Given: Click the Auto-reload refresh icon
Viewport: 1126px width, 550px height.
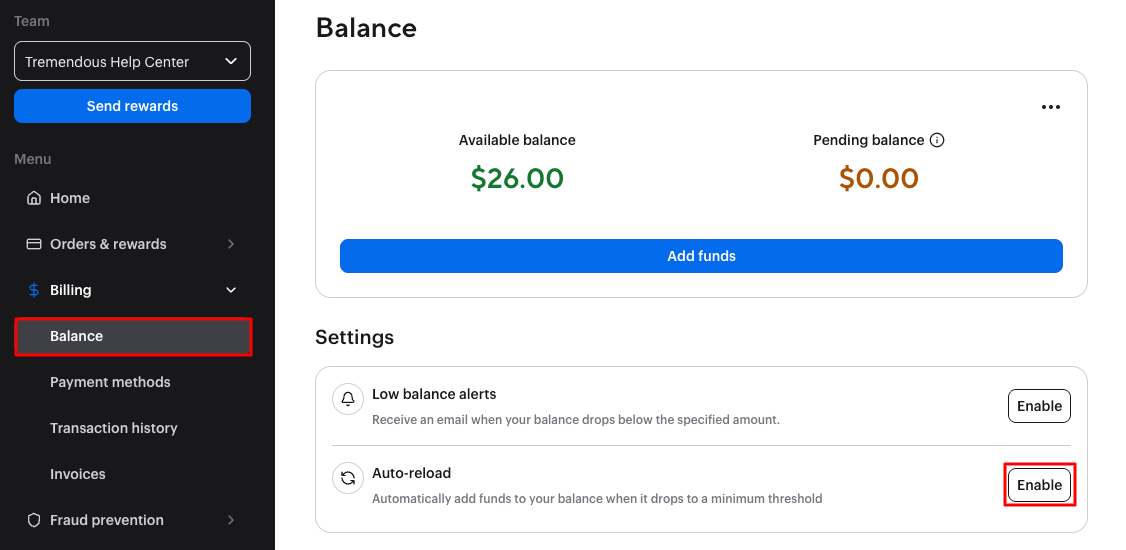Looking at the screenshot, I should [x=348, y=478].
